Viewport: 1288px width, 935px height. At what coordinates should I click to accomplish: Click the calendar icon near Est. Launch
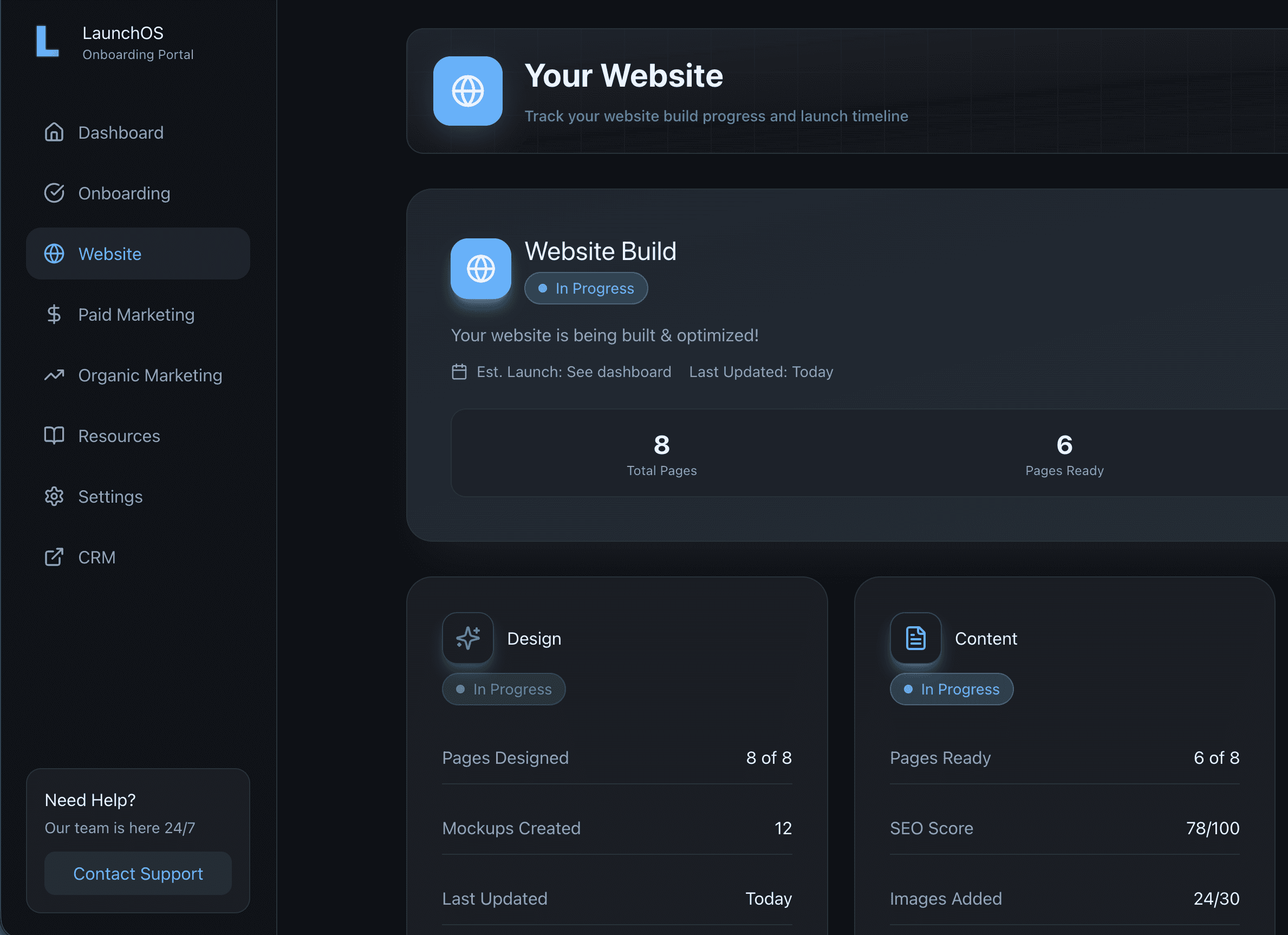click(x=459, y=372)
